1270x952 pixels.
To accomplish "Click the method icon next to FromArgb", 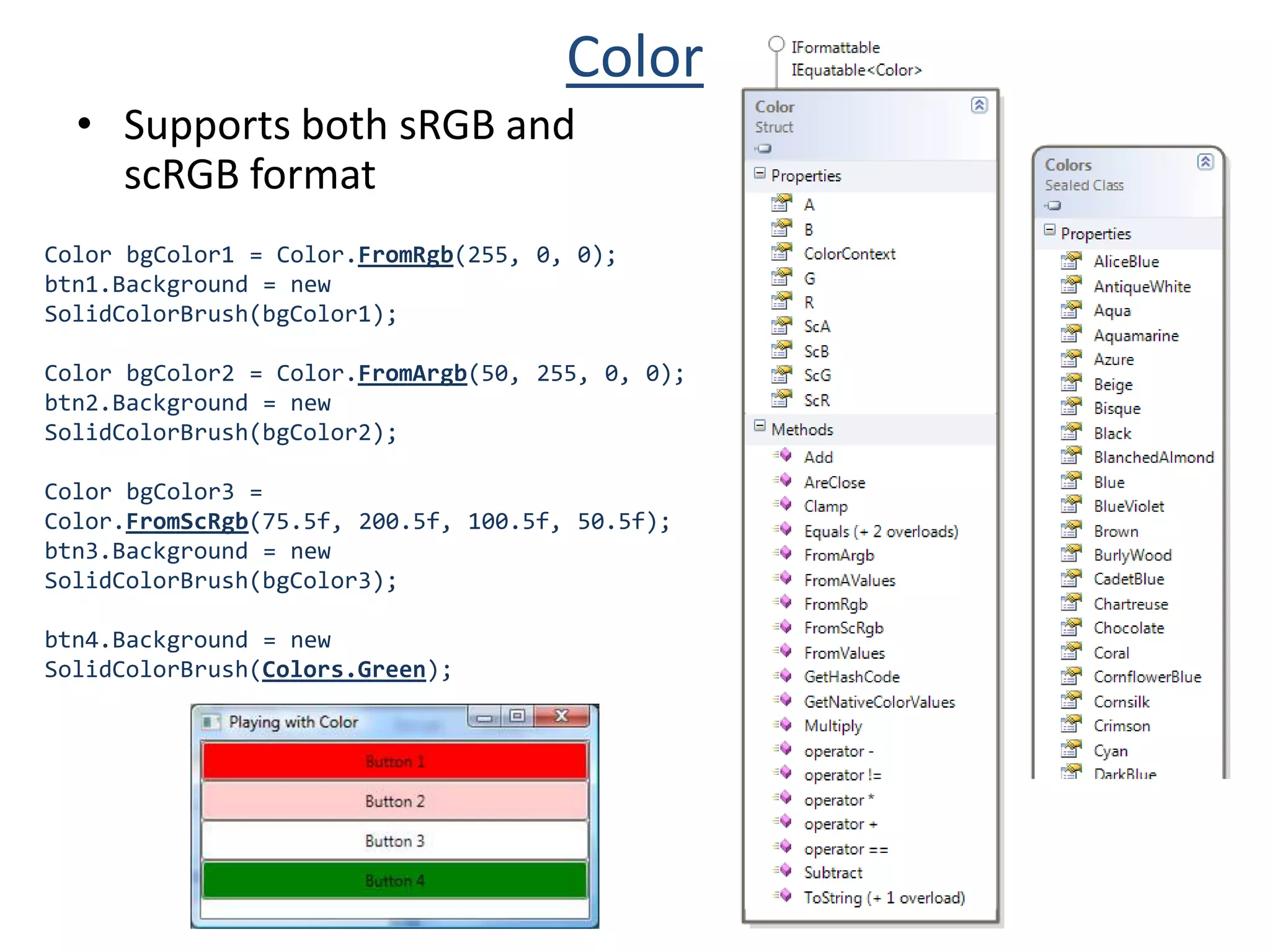I will tap(783, 553).
